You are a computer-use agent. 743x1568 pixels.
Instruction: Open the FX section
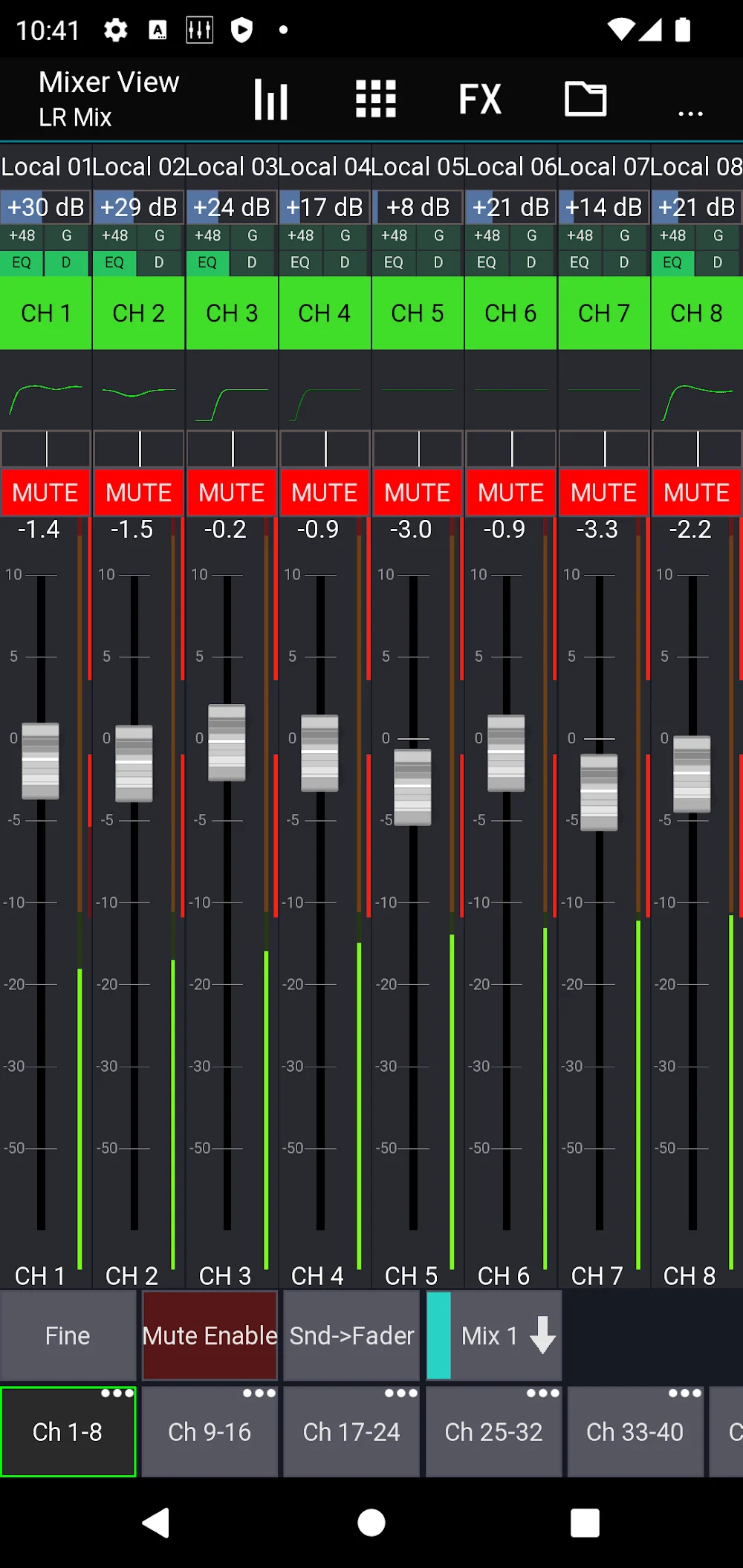pyautogui.click(x=480, y=100)
